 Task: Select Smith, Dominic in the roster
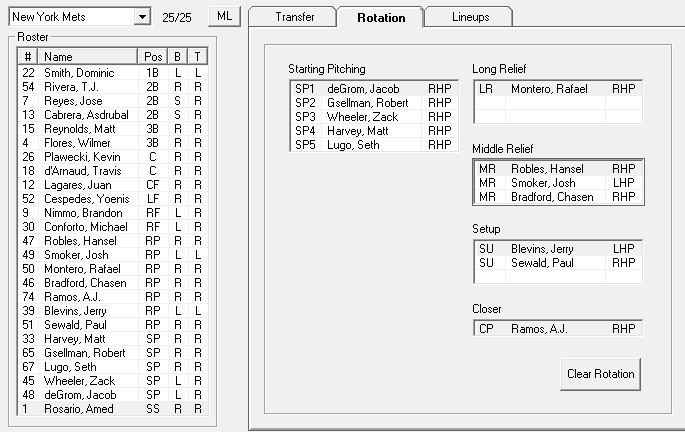[113, 73]
